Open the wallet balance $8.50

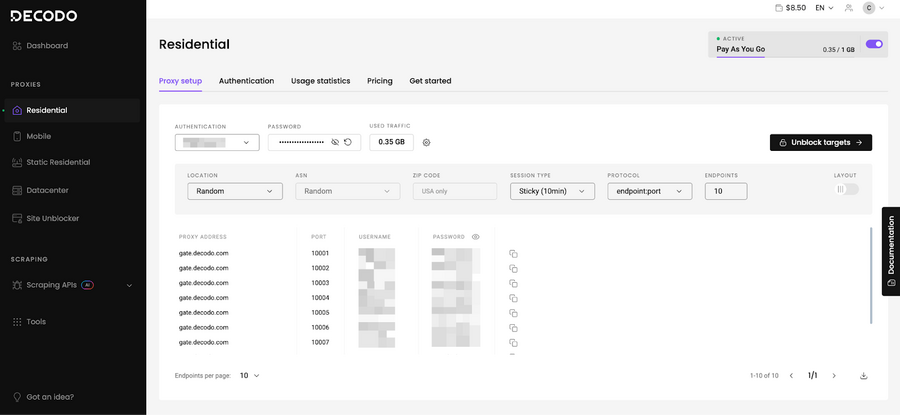tap(790, 8)
